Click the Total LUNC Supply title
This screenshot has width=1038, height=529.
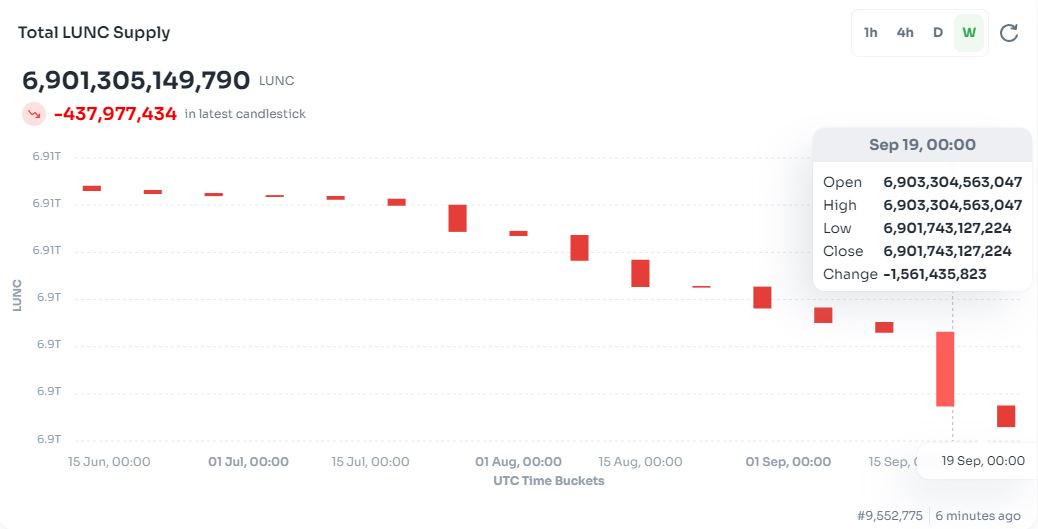pos(94,32)
